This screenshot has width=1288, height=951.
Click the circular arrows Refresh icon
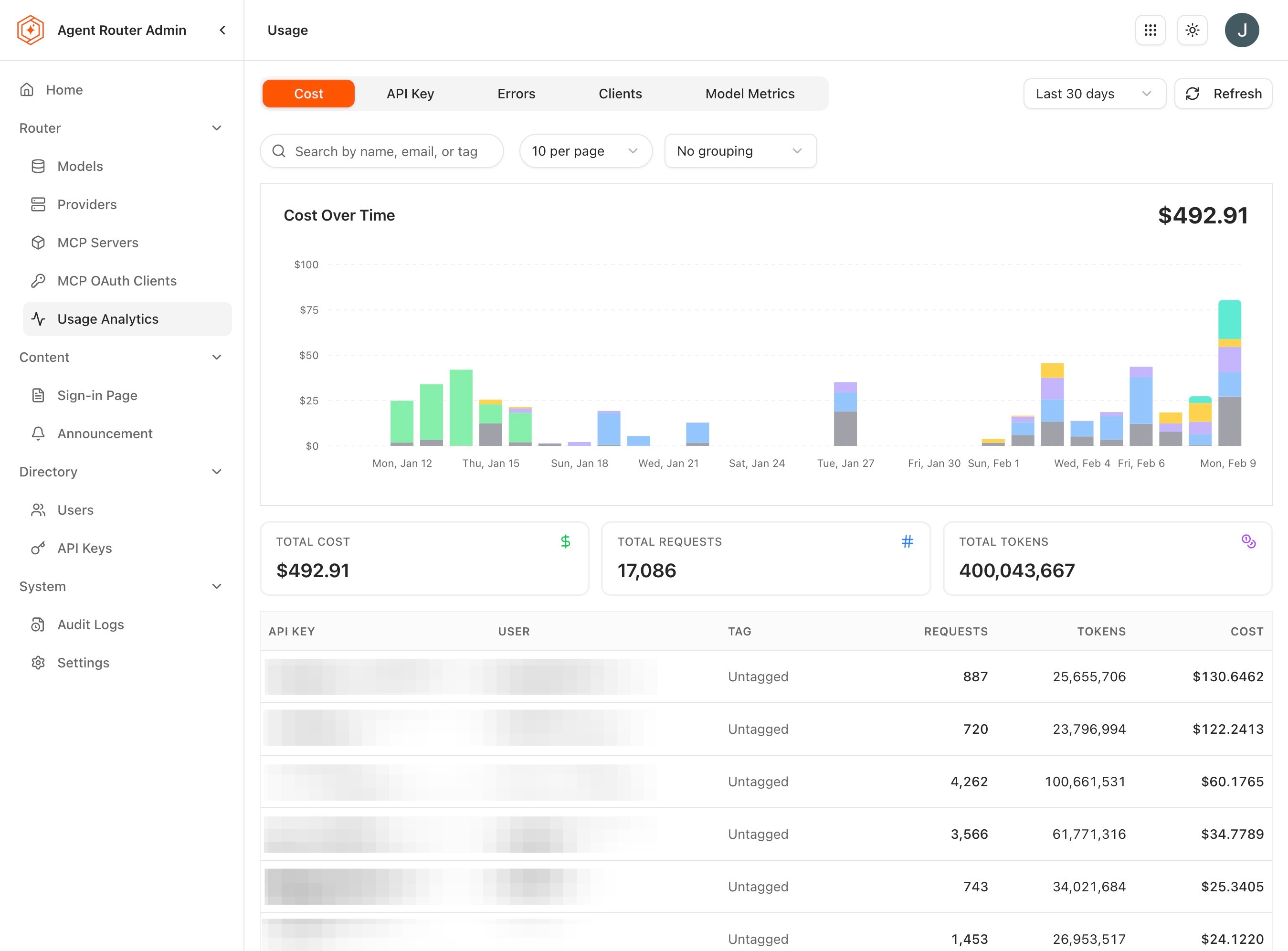1193,94
